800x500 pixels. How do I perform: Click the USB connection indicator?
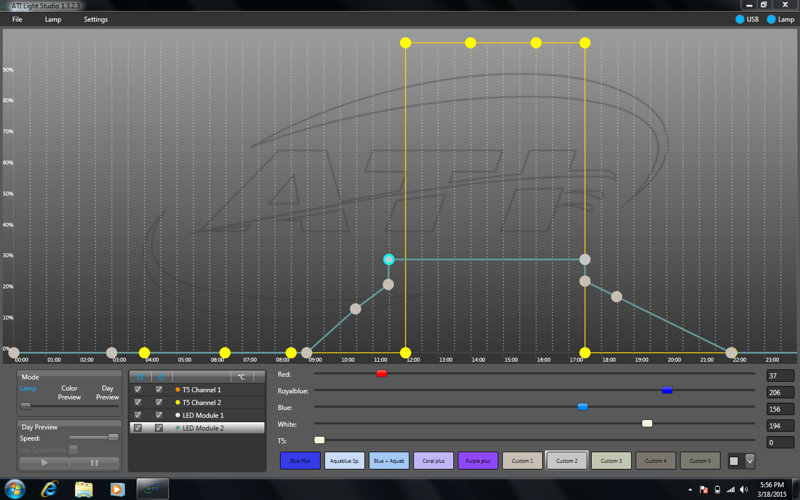click(747, 19)
